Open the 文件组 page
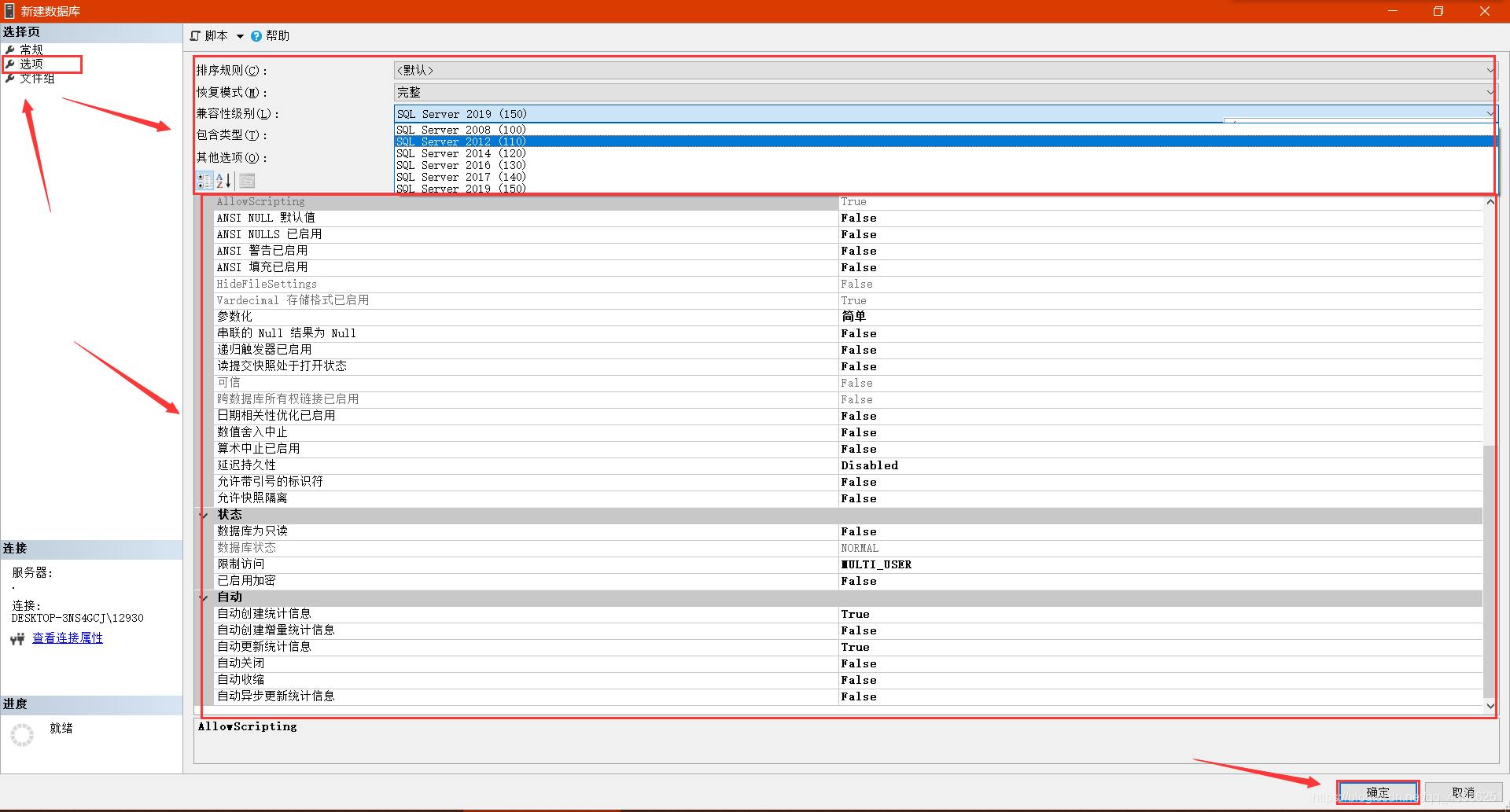Viewport: 1510px width, 812px height. pos(36,78)
